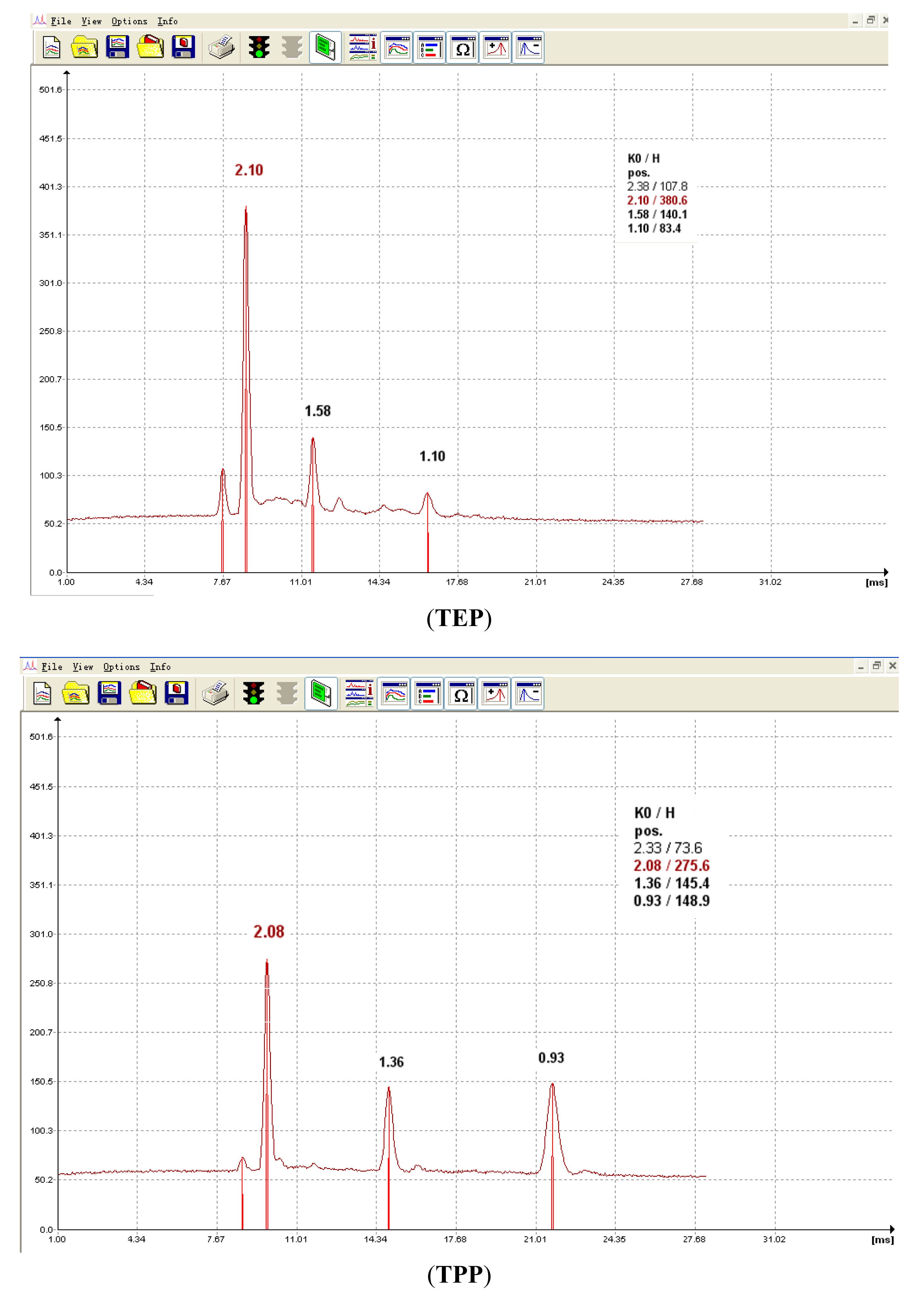Click save spectrum floppy icon in TPP window

click(x=109, y=693)
